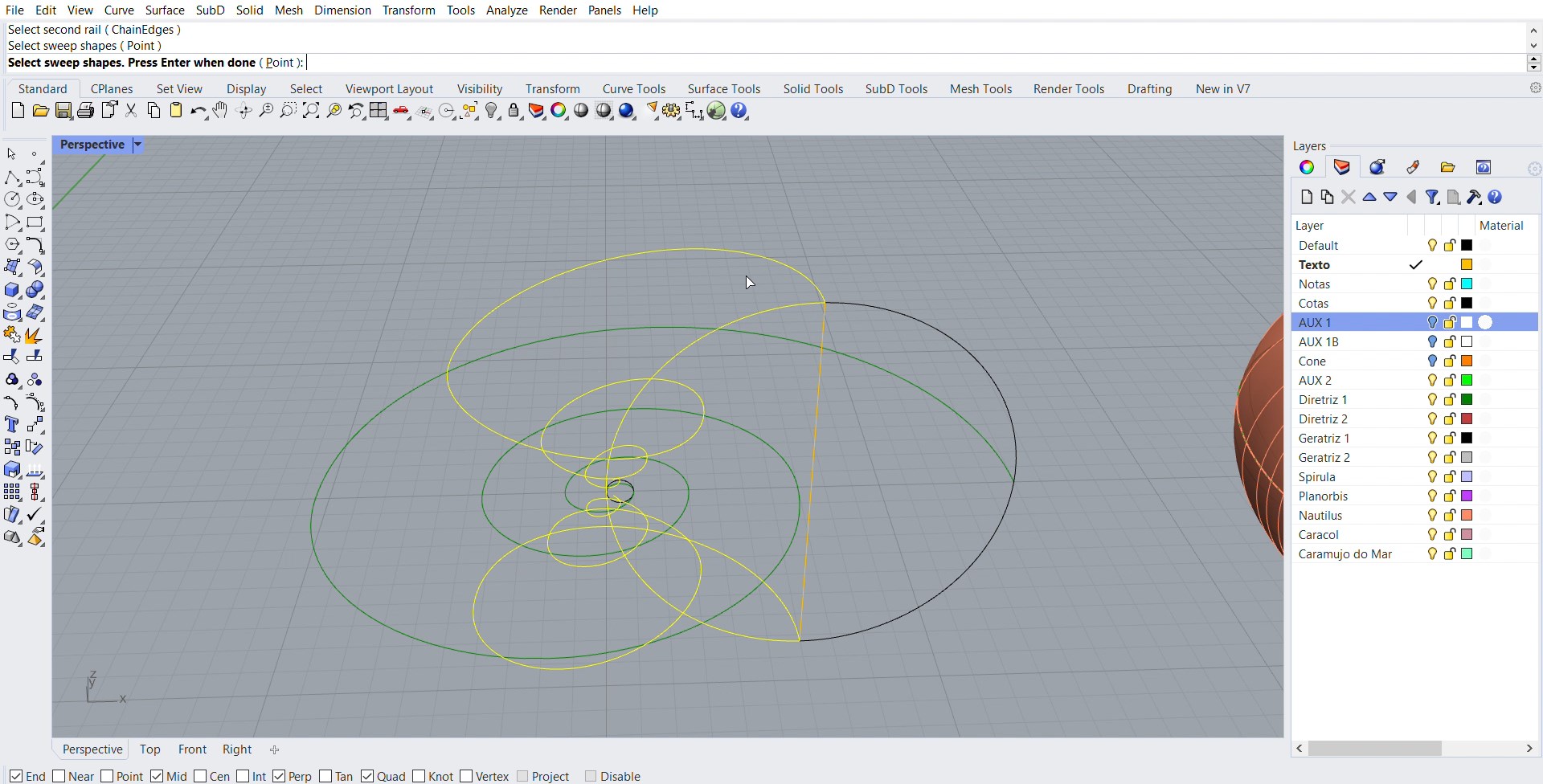Click the Lock objects padlock in toolbar
1543x784 pixels.
click(x=514, y=111)
